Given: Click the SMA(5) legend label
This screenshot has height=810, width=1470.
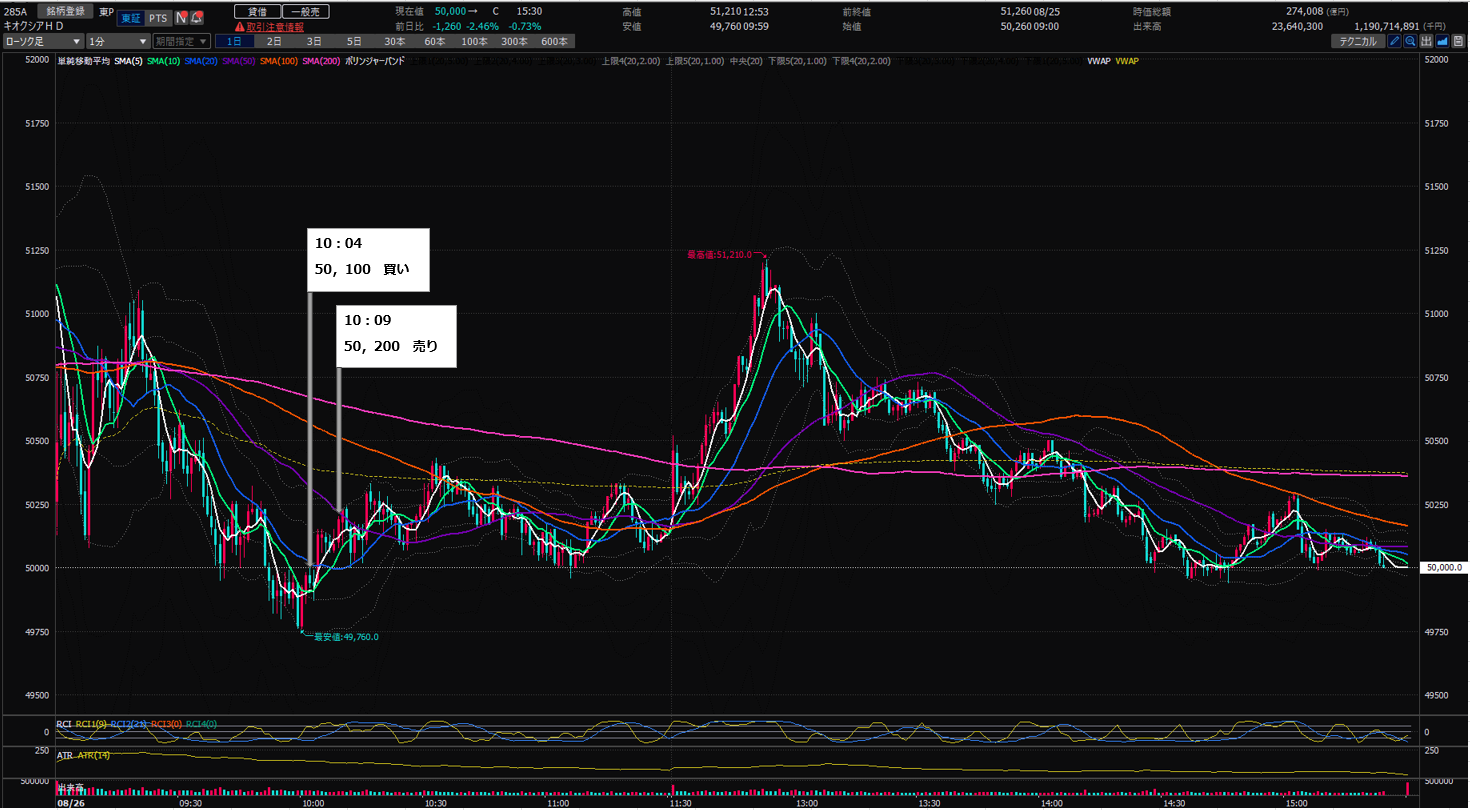Looking at the screenshot, I should [127, 61].
